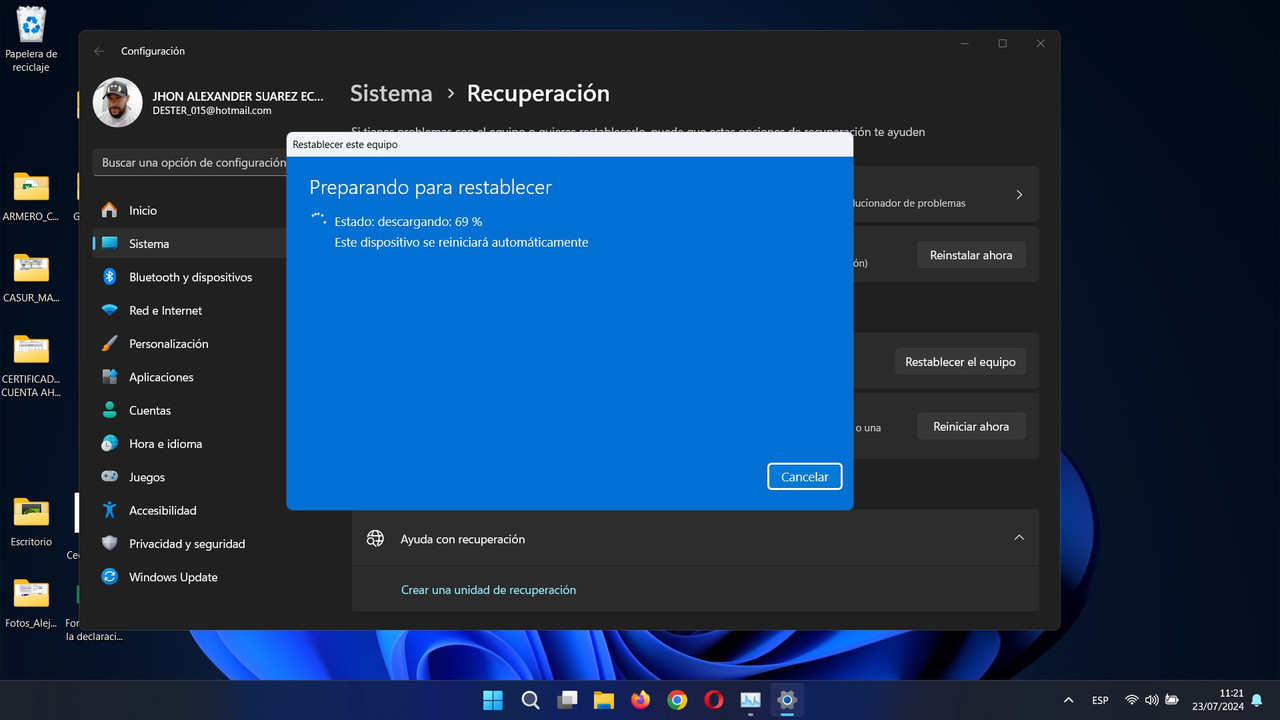Open Windows Update settings

pyautogui.click(x=190, y=577)
